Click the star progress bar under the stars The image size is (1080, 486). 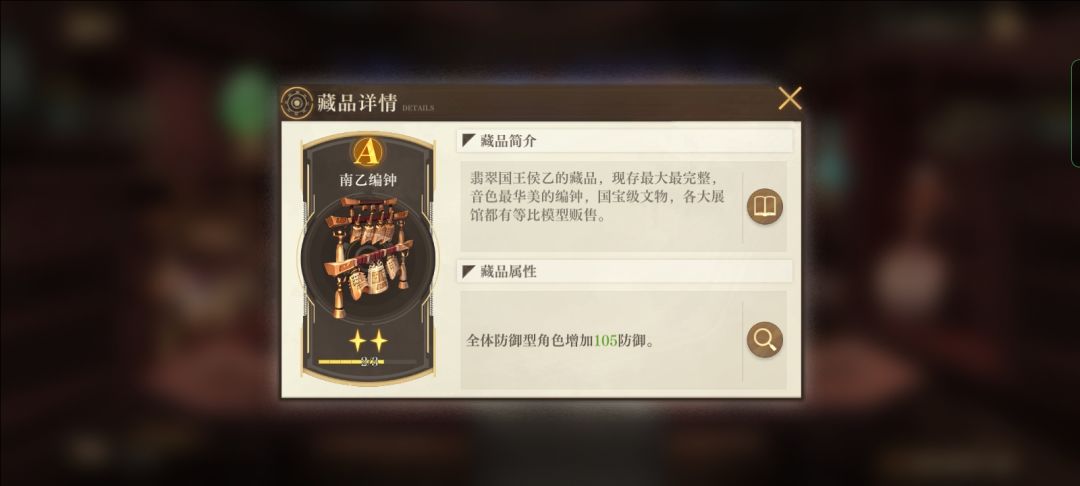tap(368, 361)
